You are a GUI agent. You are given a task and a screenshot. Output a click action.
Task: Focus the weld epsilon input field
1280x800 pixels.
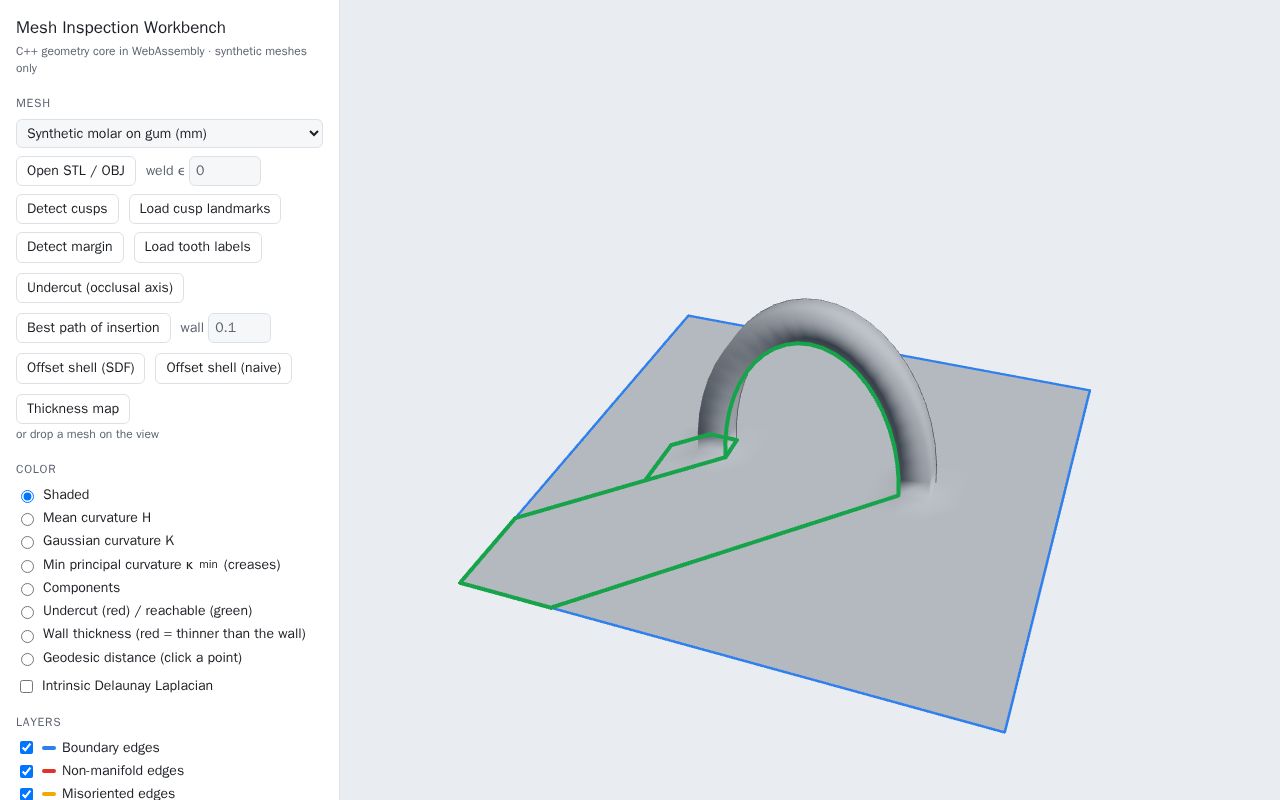pos(225,171)
